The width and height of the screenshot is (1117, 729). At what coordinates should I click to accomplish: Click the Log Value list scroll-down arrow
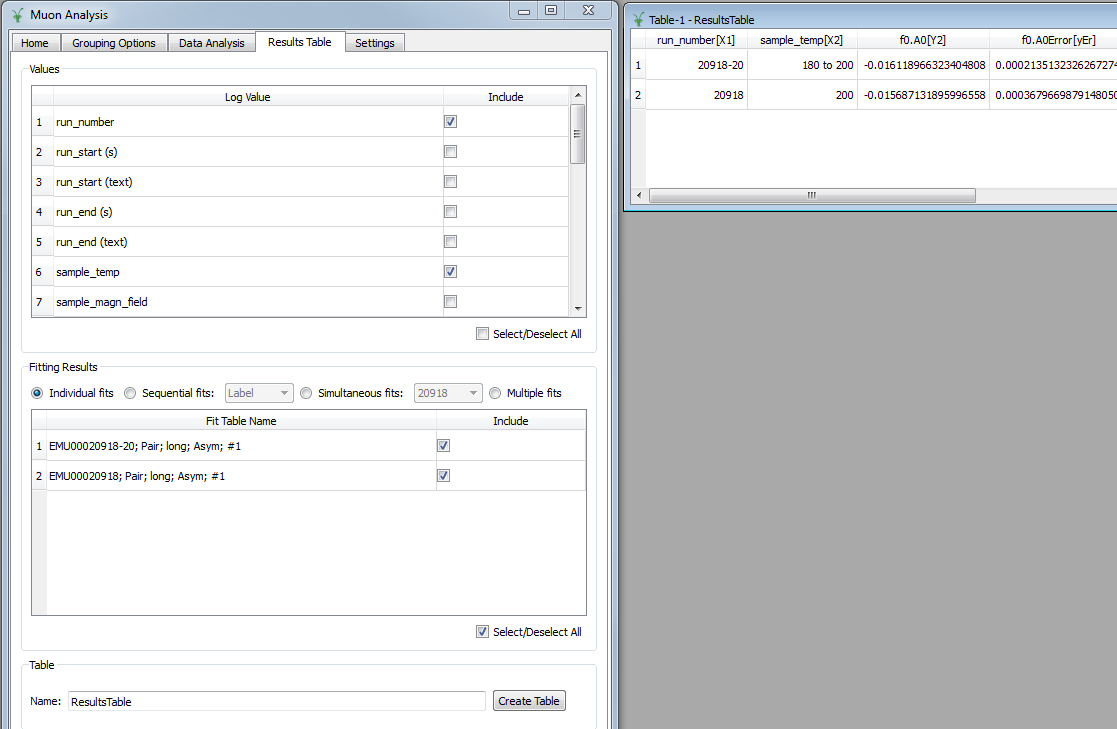click(x=577, y=309)
